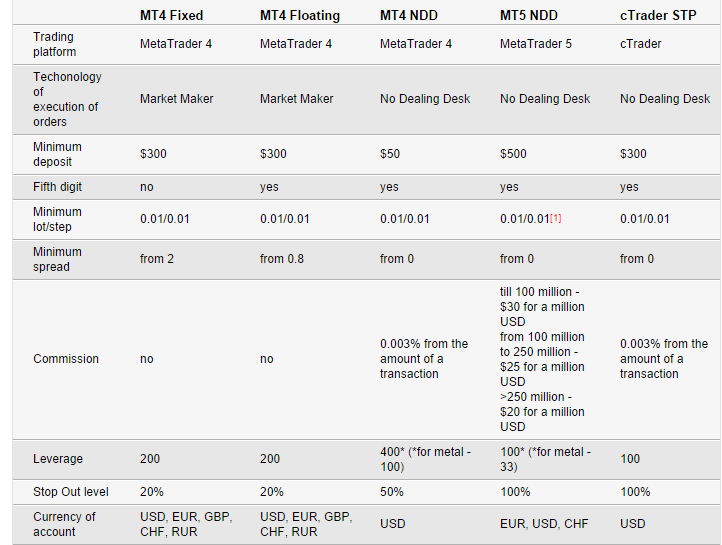Select the Leverage row label
Viewport: 722px width, 545px height.
pos(58,459)
